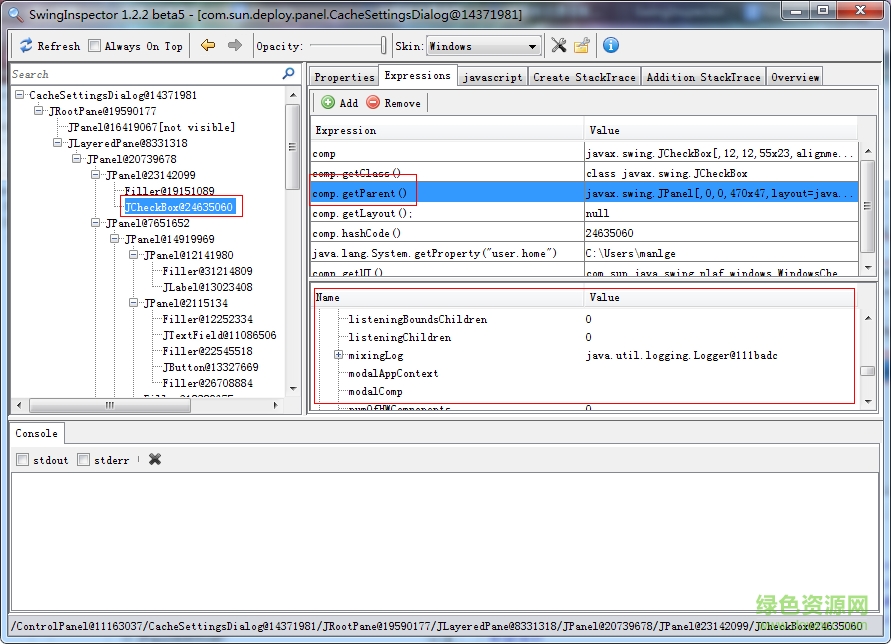The height and width of the screenshot is (644, 891).
Task: Click the blue info icon in toolbar
Action: tap(610, 45)
